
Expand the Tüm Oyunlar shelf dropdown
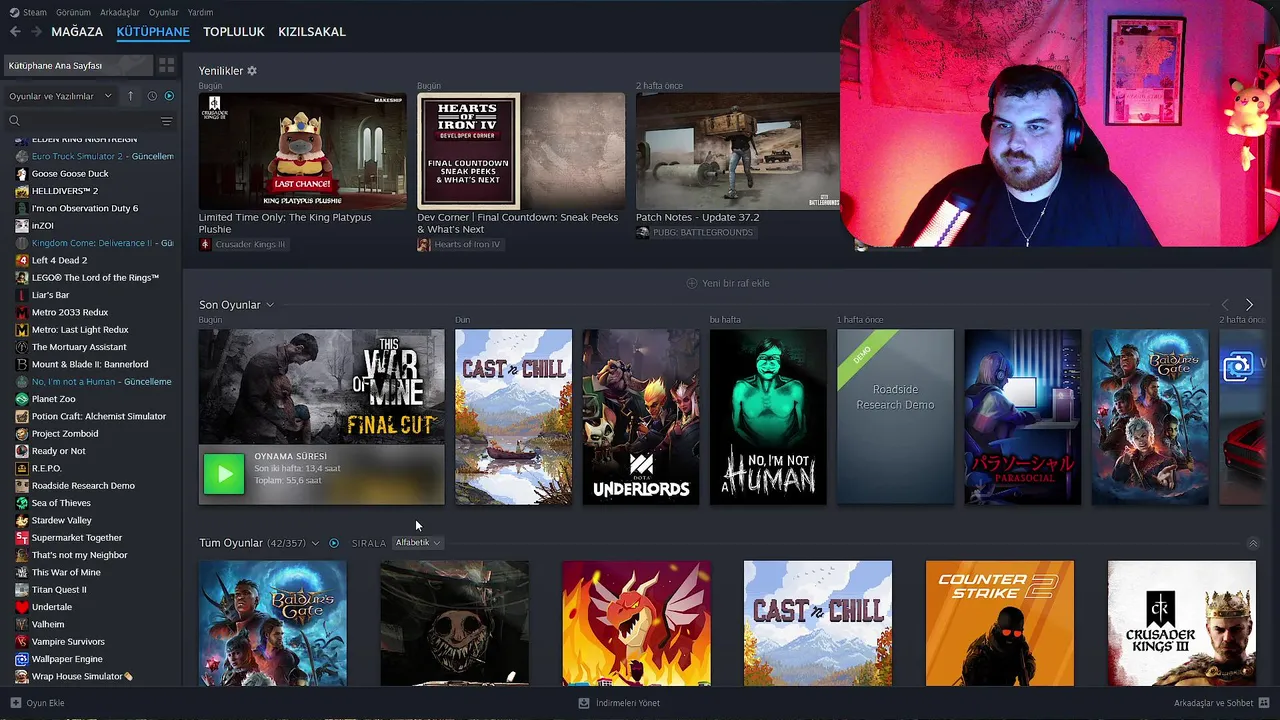[x=315, y=543]
